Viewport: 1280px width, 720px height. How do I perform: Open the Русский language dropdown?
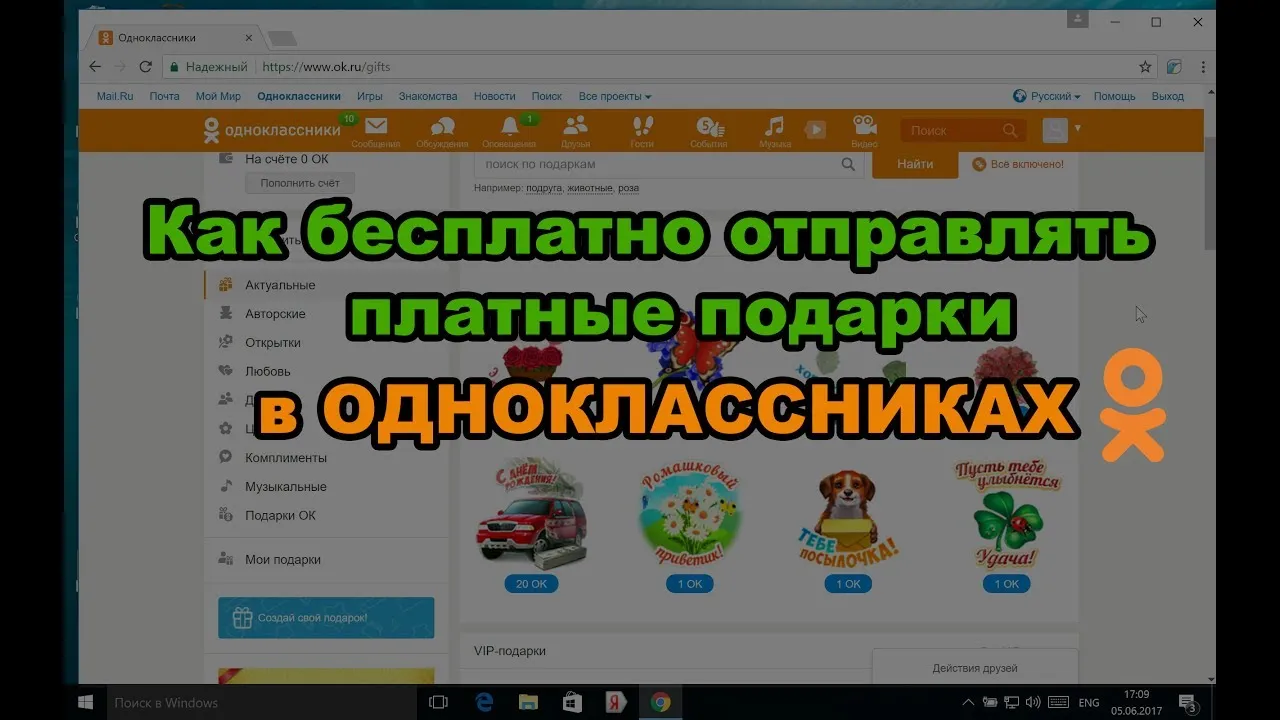[1047, 96]
